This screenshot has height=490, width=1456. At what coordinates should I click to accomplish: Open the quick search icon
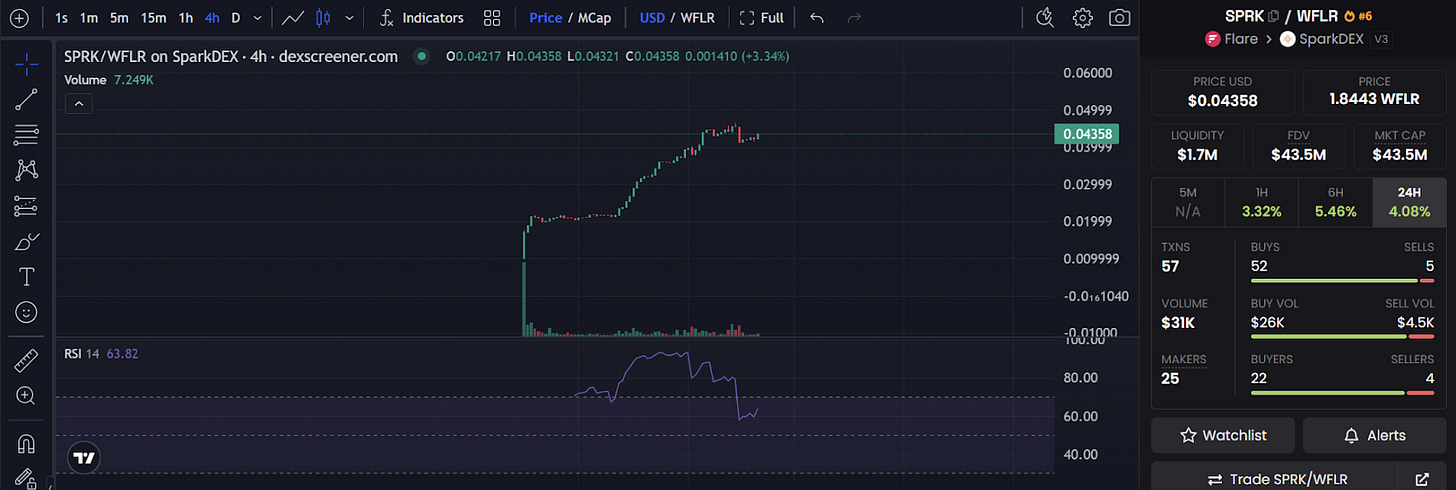(x=1045, y=18)
